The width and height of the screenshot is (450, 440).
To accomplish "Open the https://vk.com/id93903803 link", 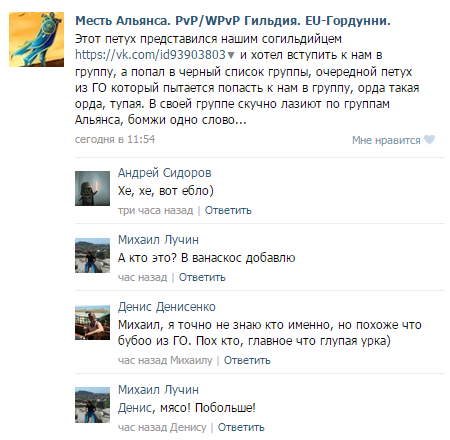I will coord(150,55).
